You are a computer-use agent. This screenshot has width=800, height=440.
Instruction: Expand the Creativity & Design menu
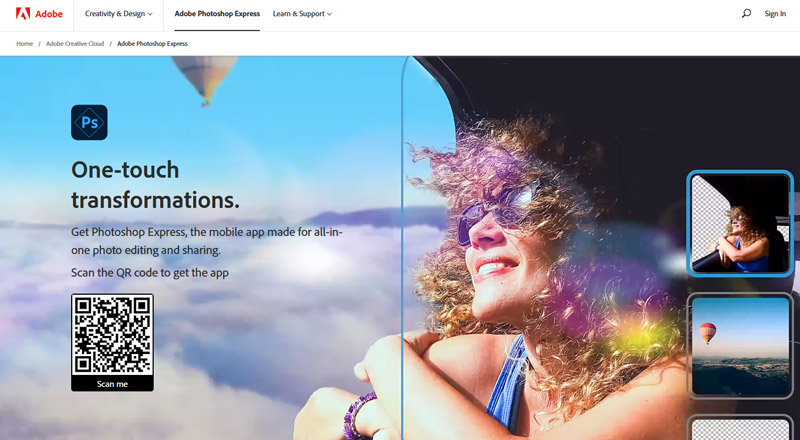pos(118,14)
